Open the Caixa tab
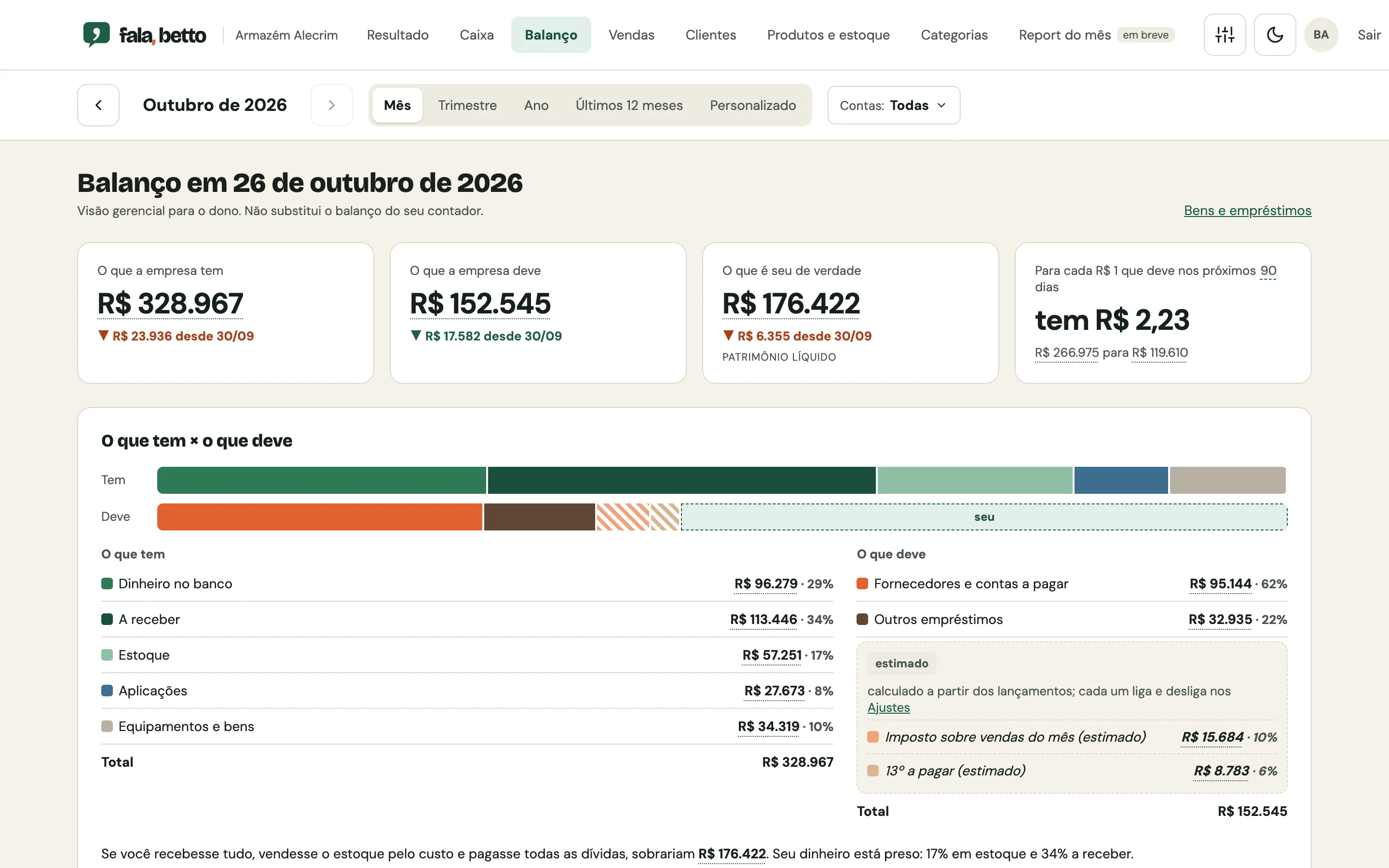Viewport: 1389px width, 868px height. coord(477,35)
